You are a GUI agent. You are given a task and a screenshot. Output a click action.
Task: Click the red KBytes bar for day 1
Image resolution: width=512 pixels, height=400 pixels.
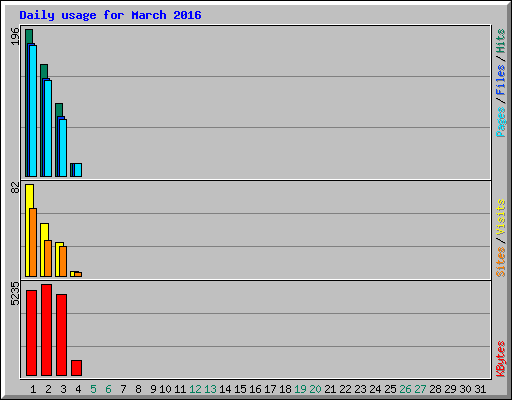[x=31, y=333]
